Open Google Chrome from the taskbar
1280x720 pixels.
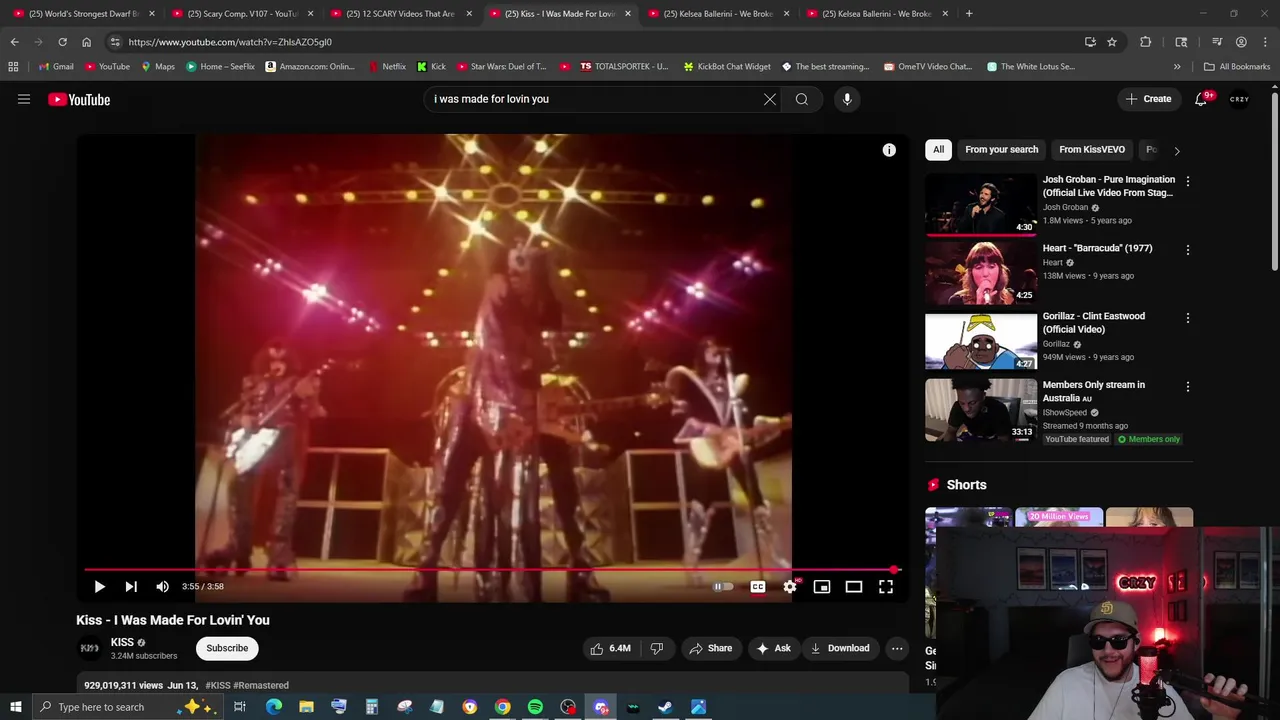[x=502, y=707]
